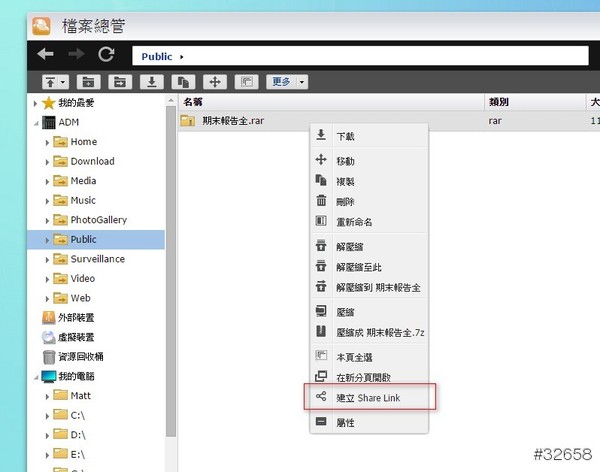Expand the Media folder node
600x472 pixels.
point(47,182)
